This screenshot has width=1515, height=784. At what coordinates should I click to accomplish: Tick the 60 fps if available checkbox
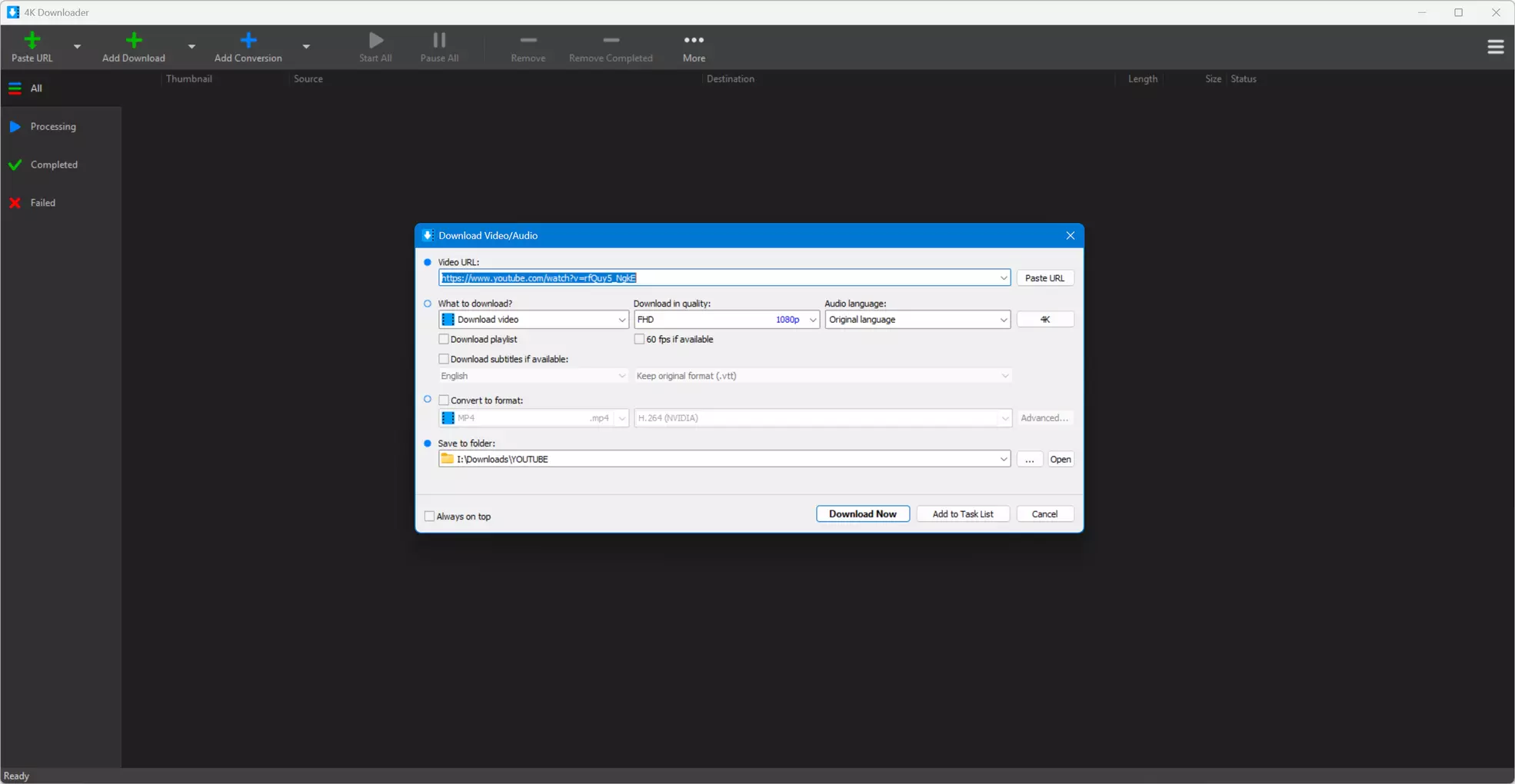point(639,339)
